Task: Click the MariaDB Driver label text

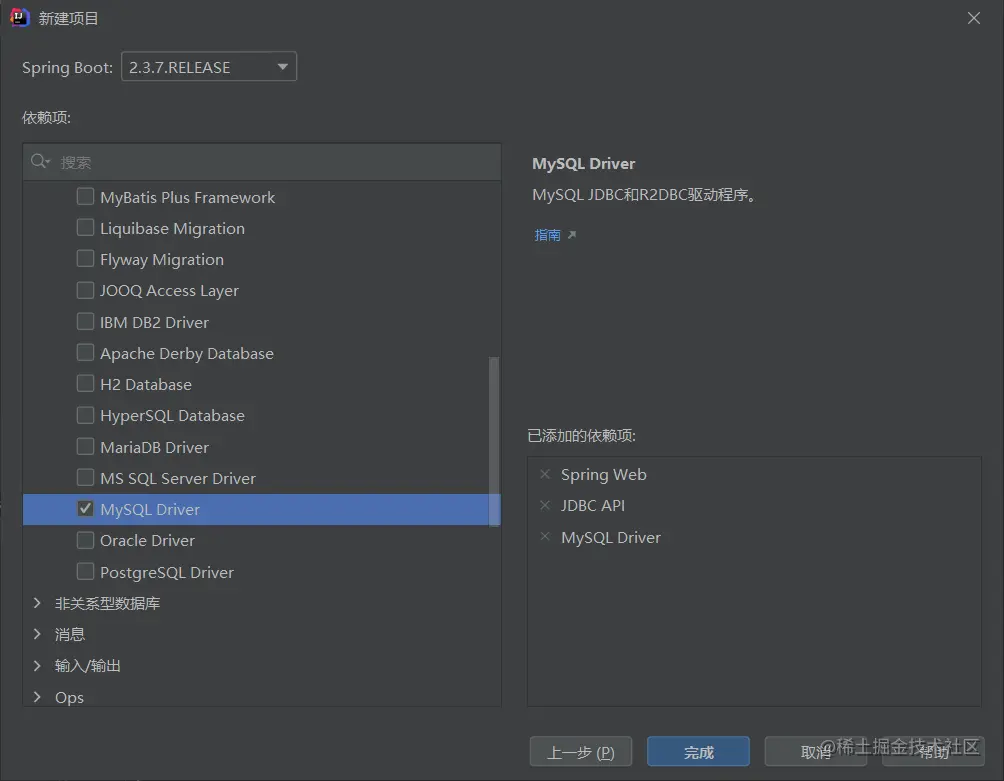Action: pos(154,447)
